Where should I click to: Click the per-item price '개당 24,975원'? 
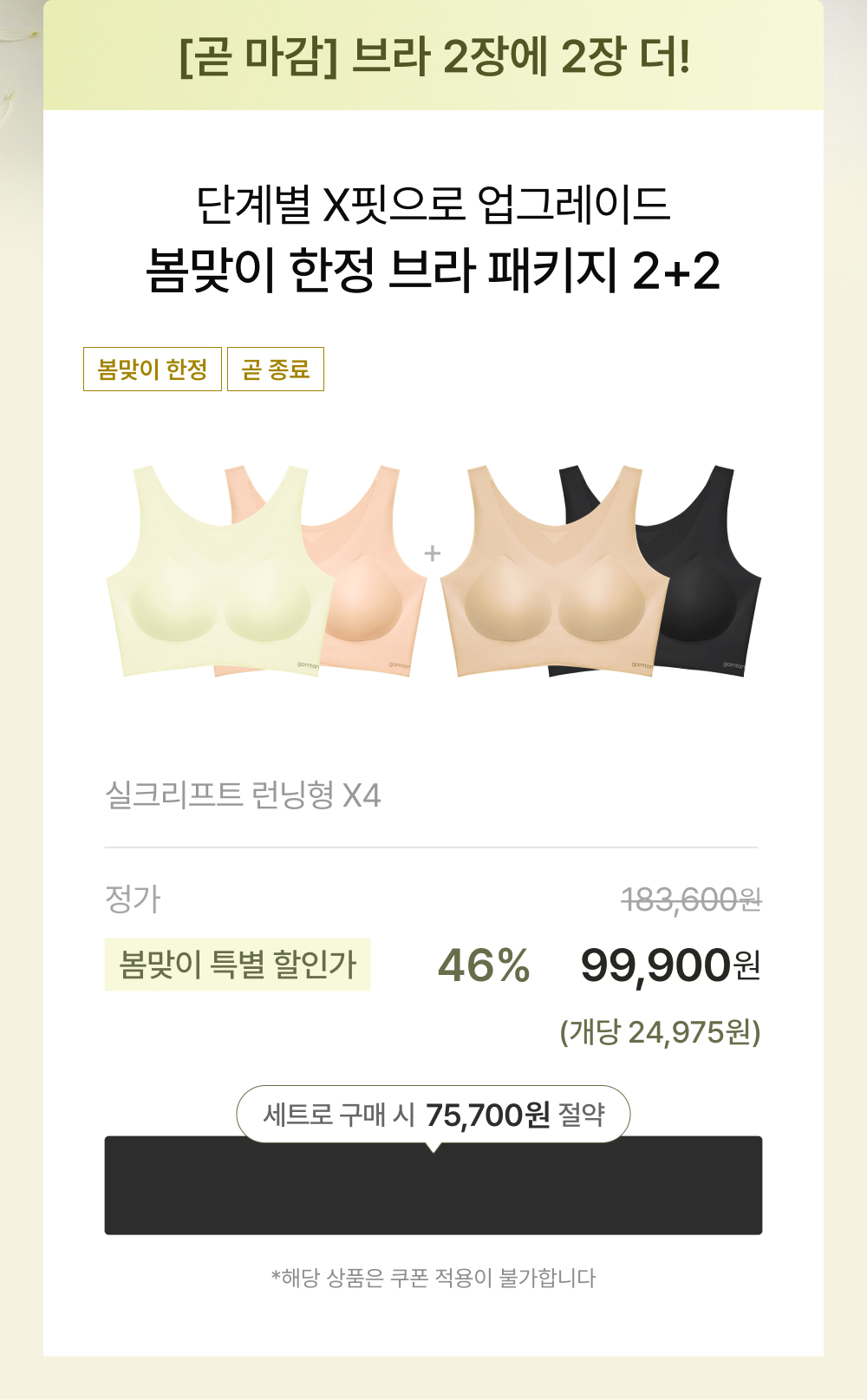point(660,1032)
